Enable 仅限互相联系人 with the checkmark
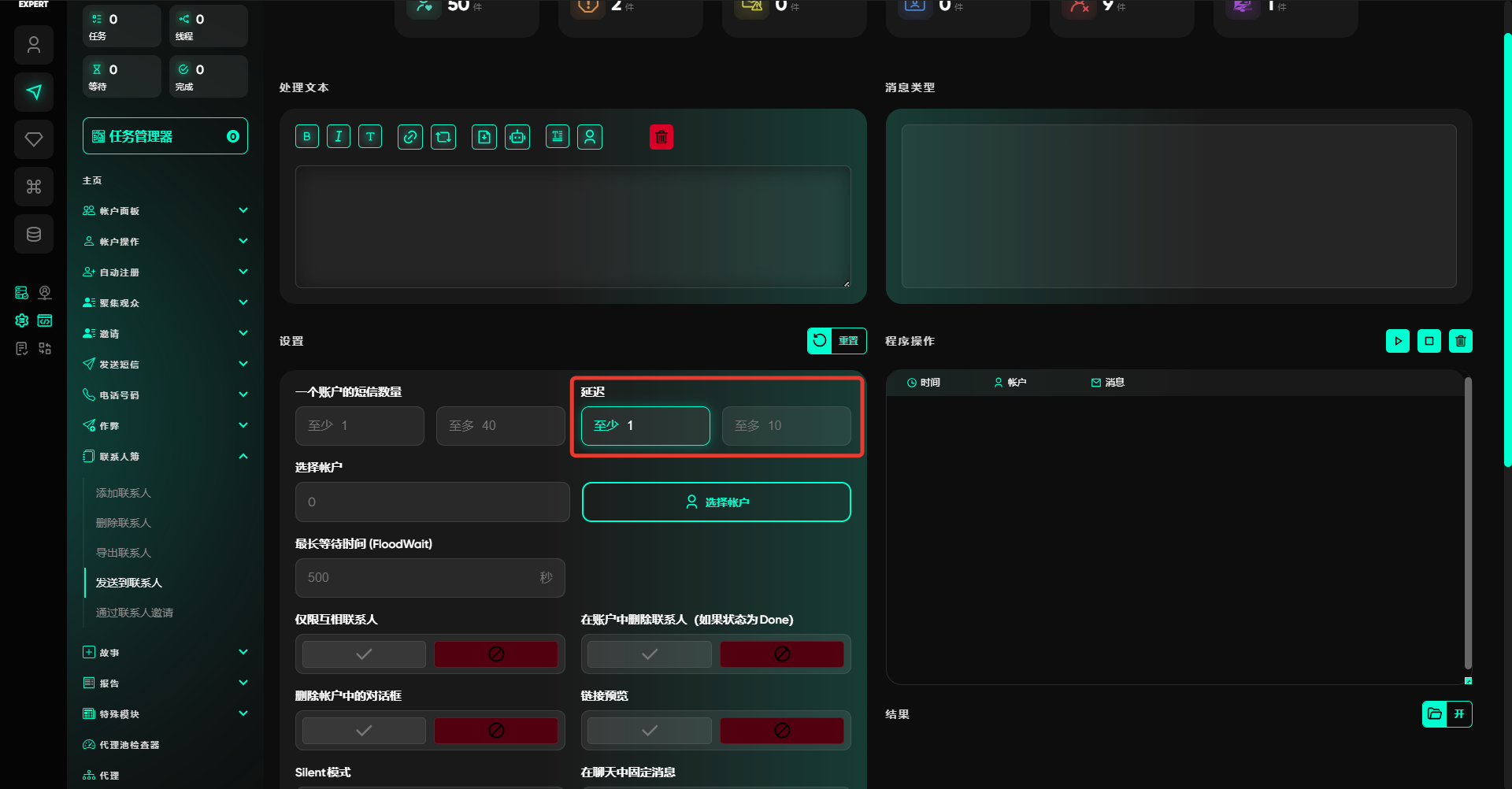 tap(364, 654)
